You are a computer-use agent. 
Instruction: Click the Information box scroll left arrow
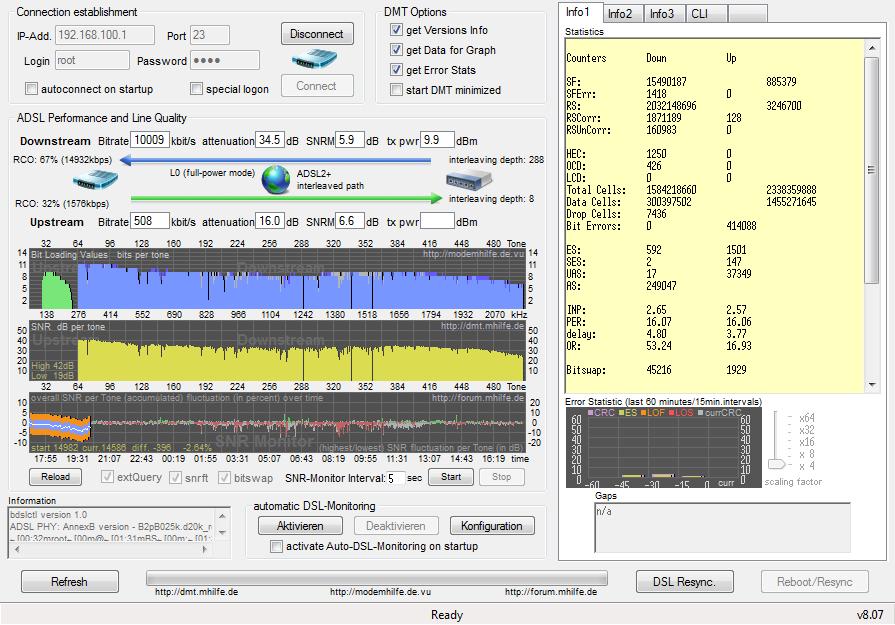17,549
